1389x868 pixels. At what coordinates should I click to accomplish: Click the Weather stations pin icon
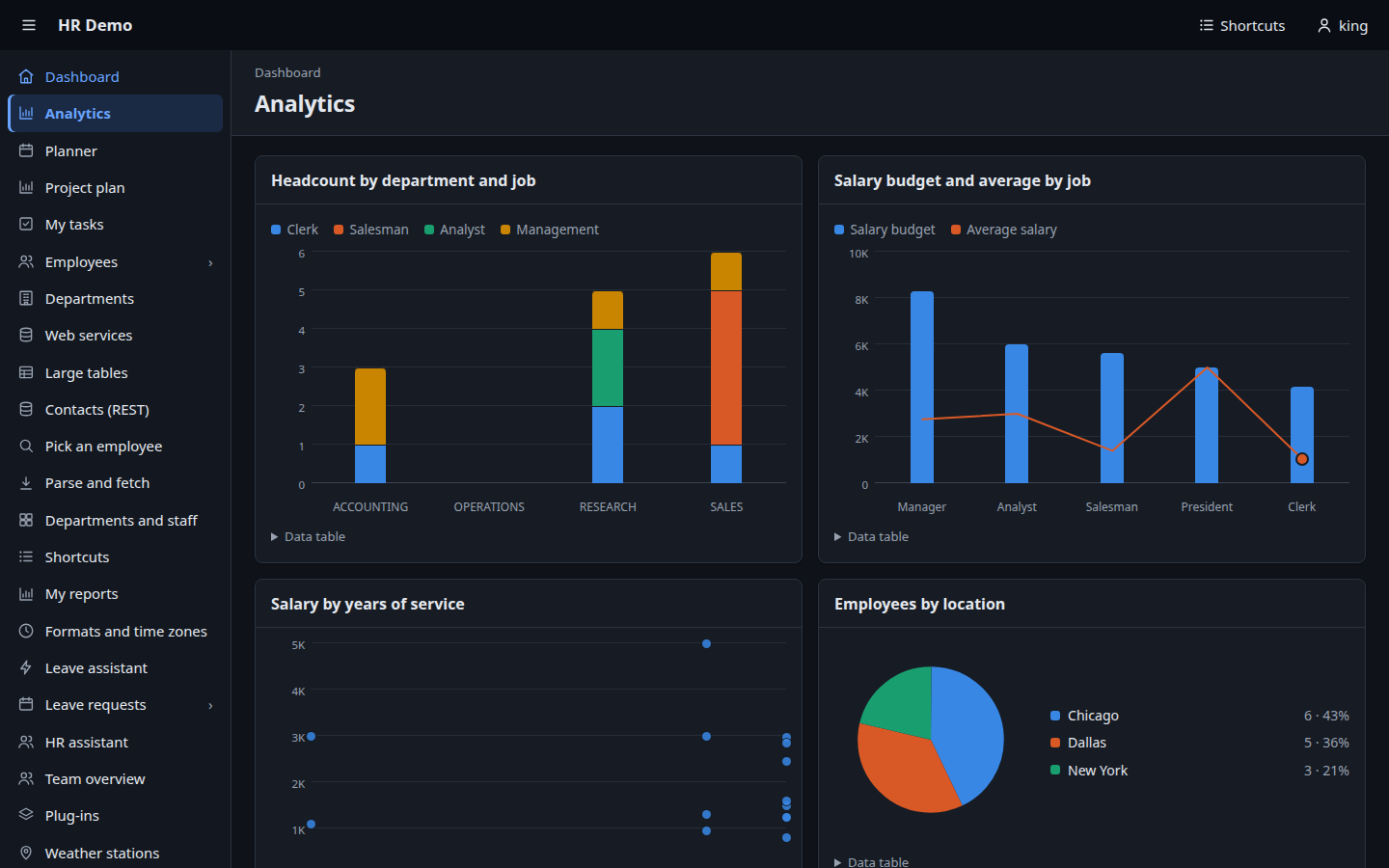point(26,853)
